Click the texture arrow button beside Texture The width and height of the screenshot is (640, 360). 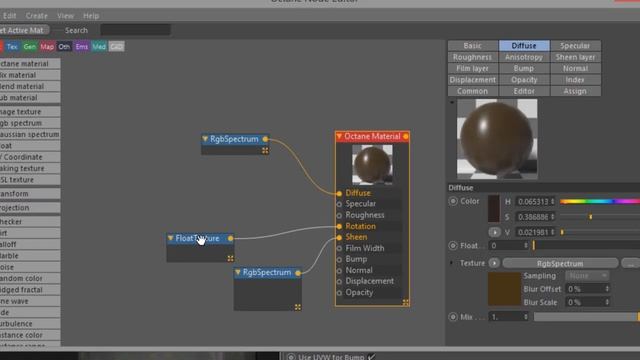[494, 263]
